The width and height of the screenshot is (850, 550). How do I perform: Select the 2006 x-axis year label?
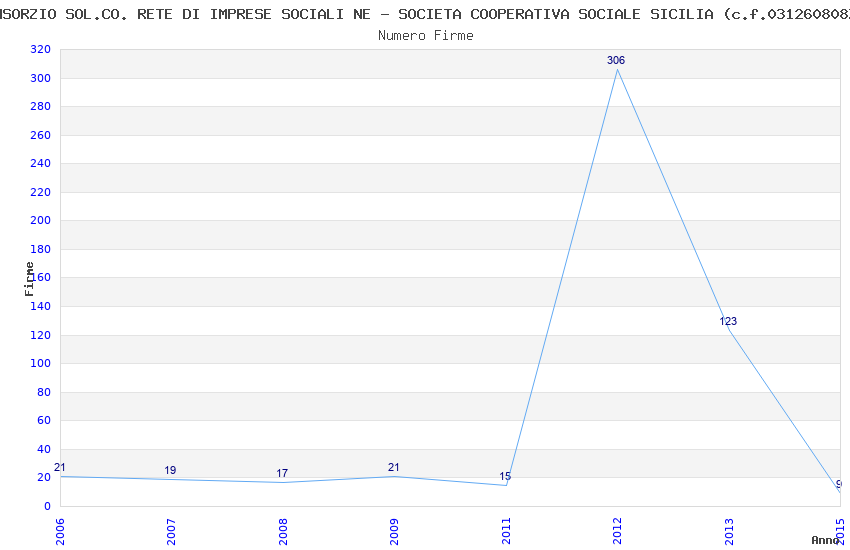click(x=60, y=532)
